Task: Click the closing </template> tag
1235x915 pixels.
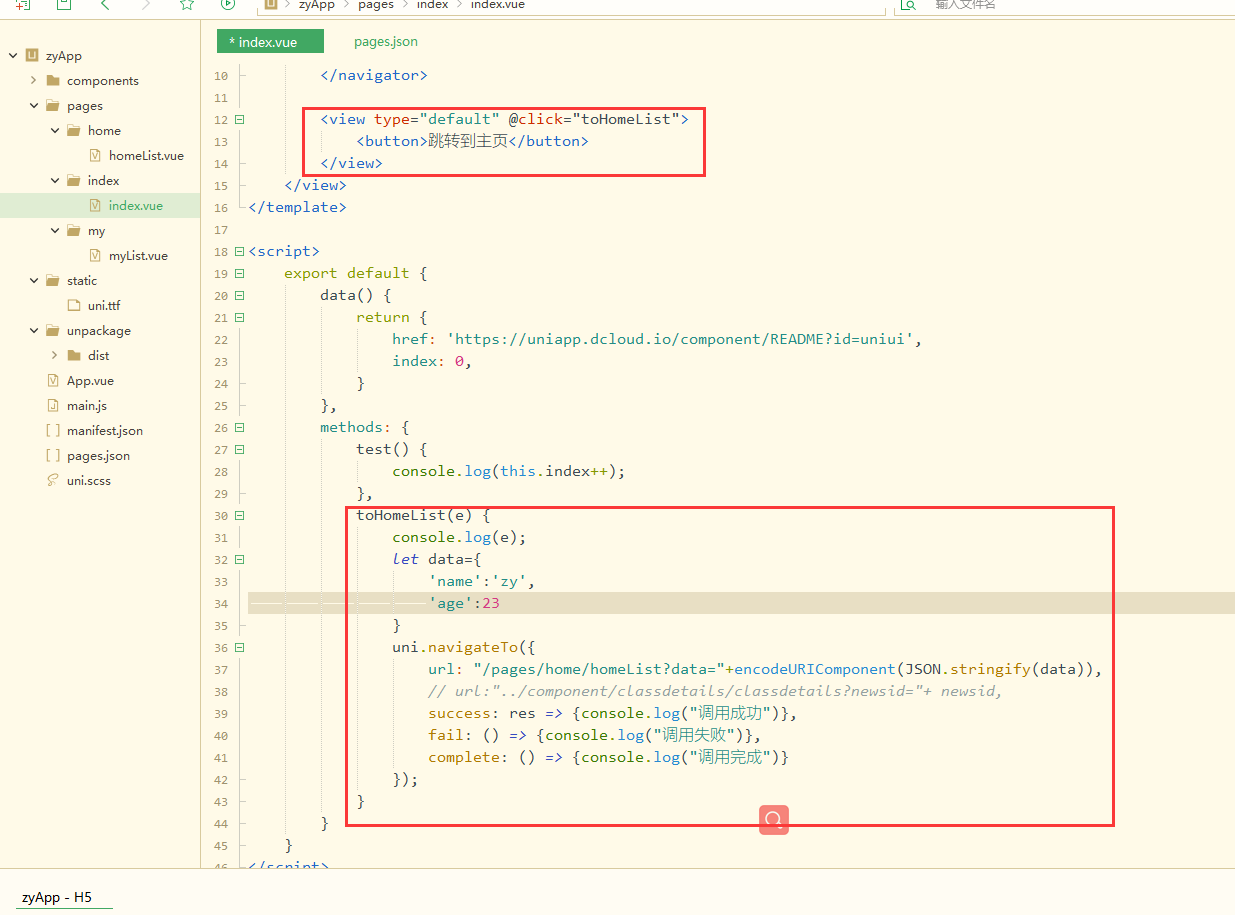Action: (x=297, y=208)
